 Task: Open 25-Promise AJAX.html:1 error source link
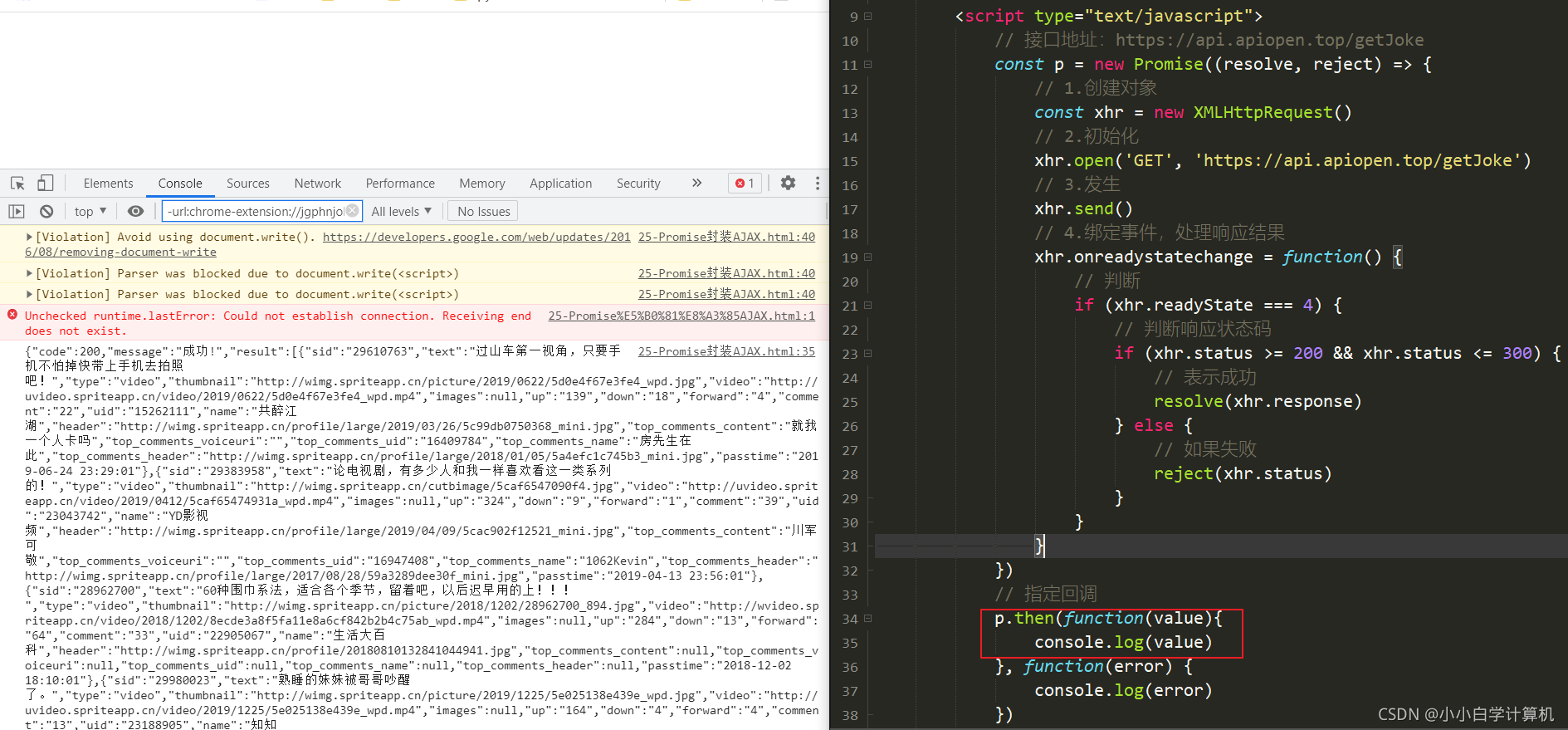(x=681, y=316)
